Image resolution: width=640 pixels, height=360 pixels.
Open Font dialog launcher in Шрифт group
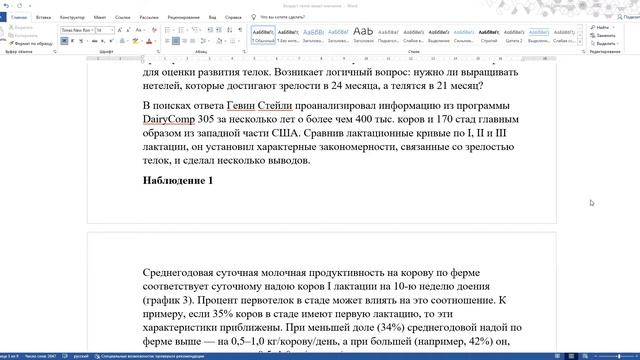click(158, 52)
